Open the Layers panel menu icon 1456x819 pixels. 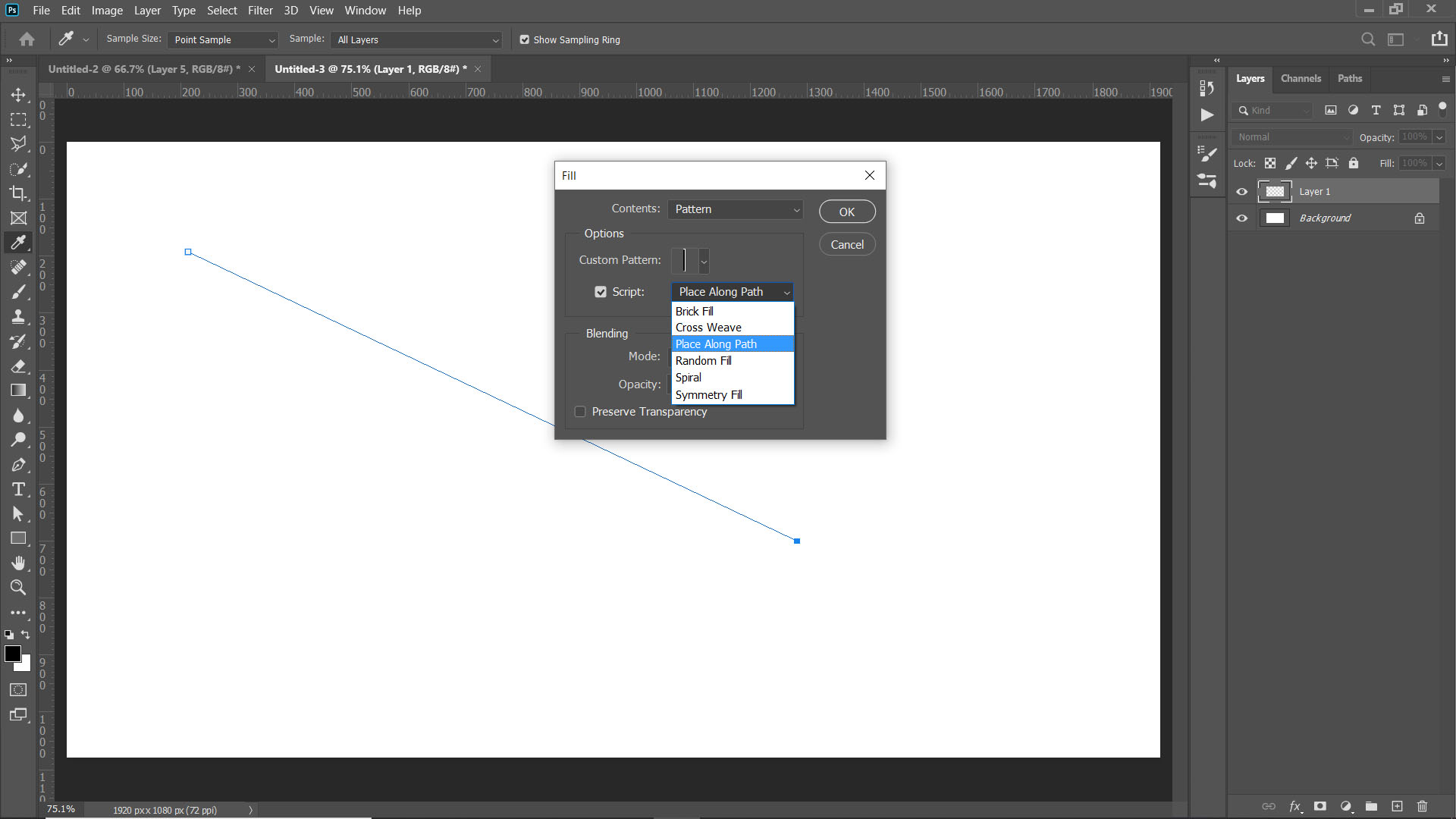click(1445, 79)
